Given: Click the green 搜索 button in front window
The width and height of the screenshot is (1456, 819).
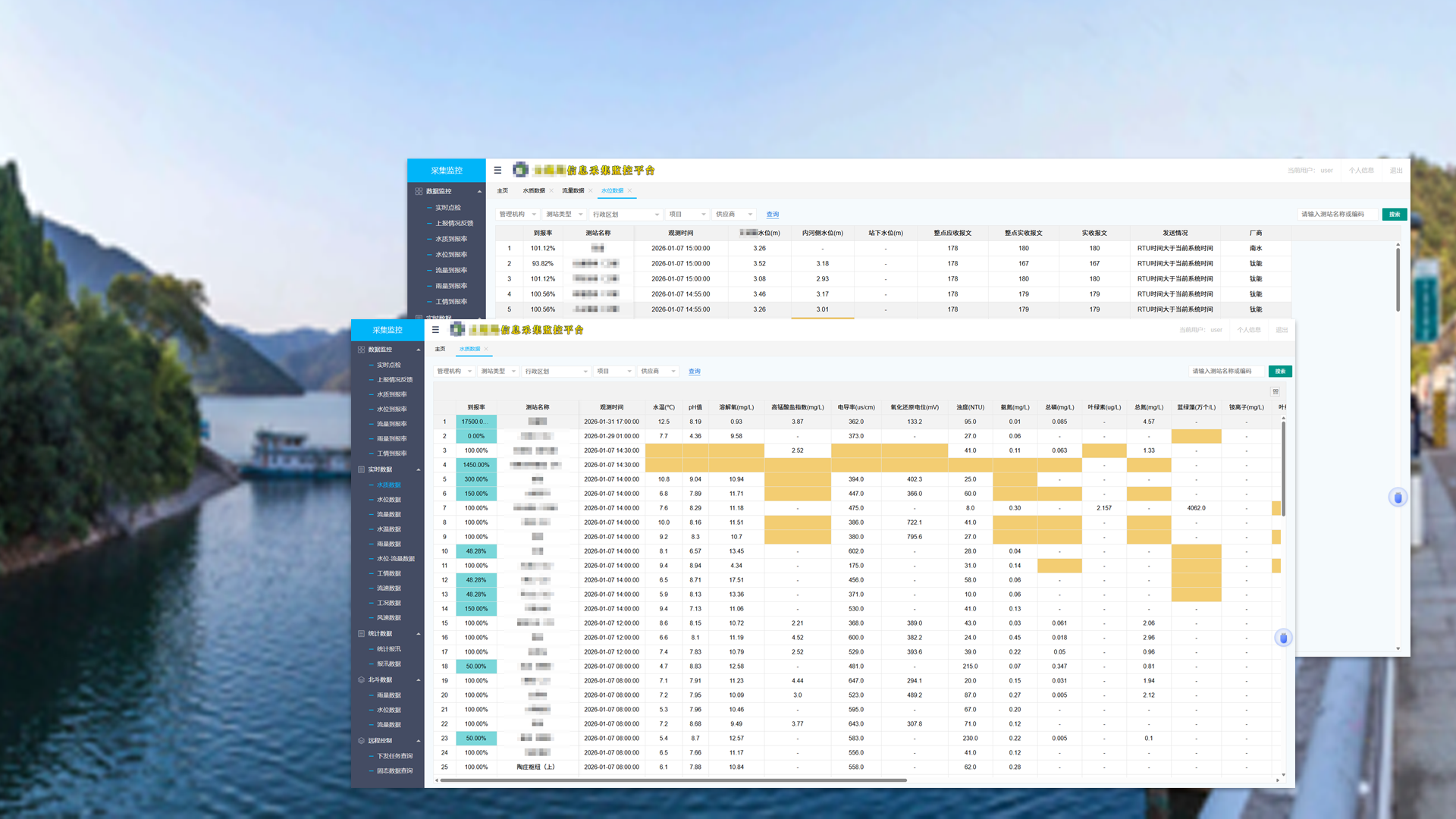Looking at the screenshot, I should point(1280,372).
